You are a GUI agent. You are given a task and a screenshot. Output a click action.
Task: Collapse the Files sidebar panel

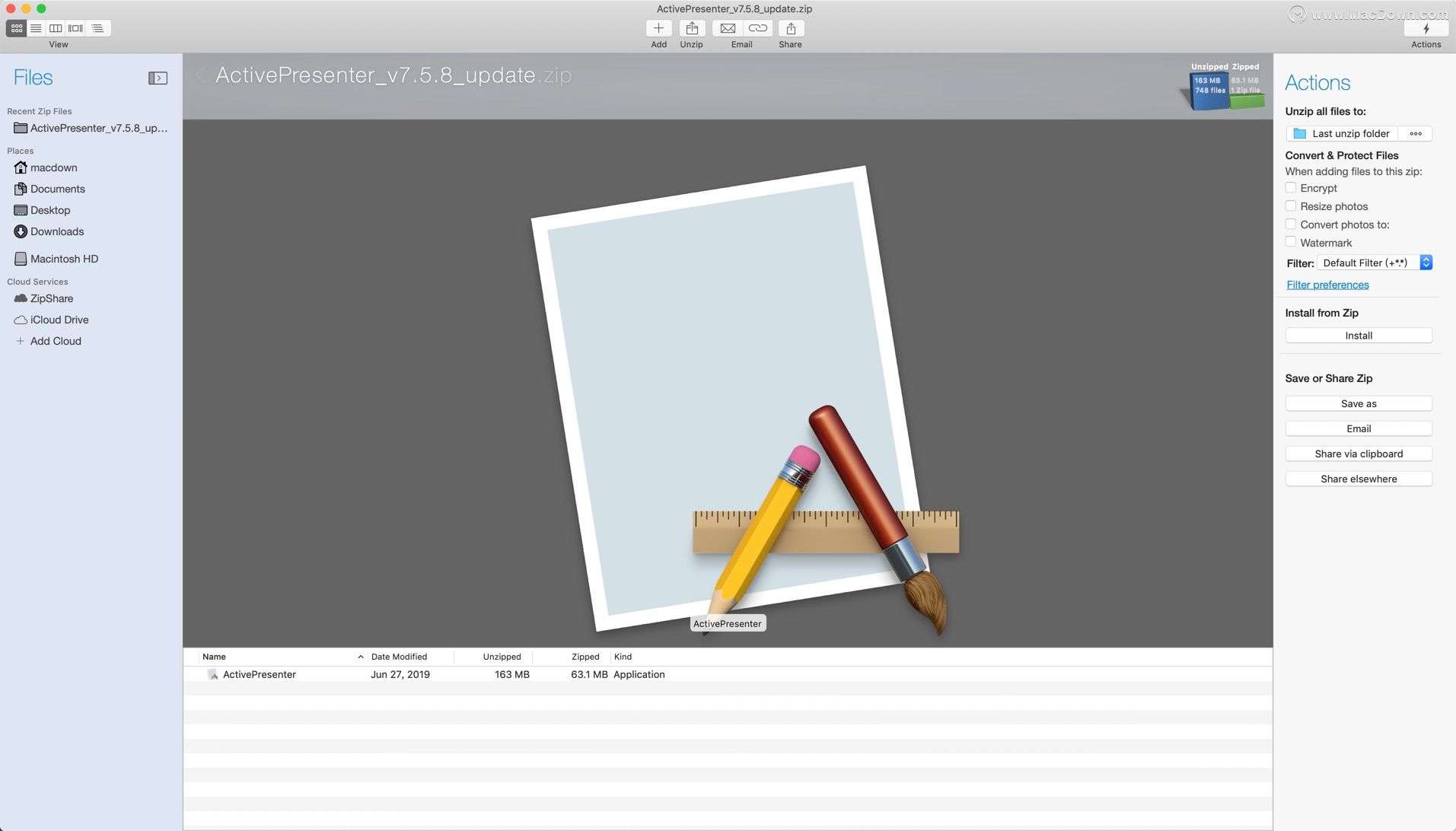click(x=158, y=78)
